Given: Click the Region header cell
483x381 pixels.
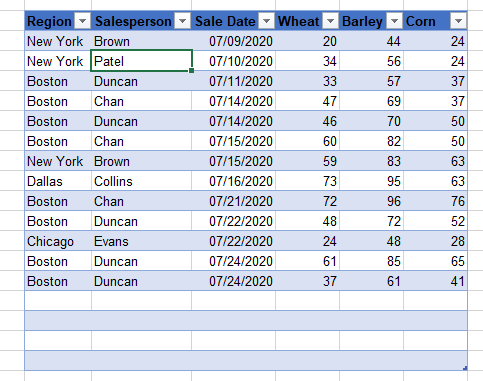Looking at the screenshot, I should [58, 21].
